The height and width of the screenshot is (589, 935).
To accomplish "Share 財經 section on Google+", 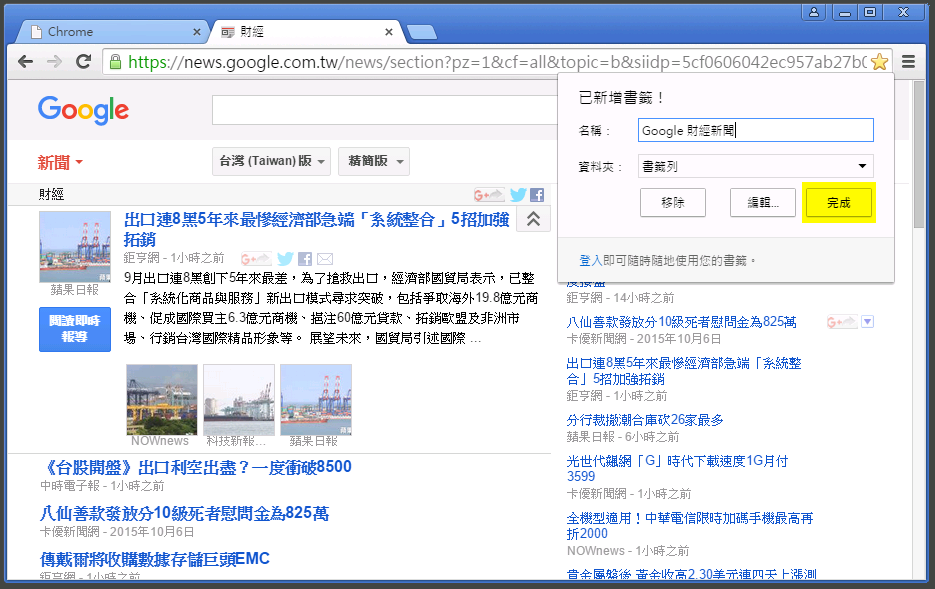I will (489, 194).
